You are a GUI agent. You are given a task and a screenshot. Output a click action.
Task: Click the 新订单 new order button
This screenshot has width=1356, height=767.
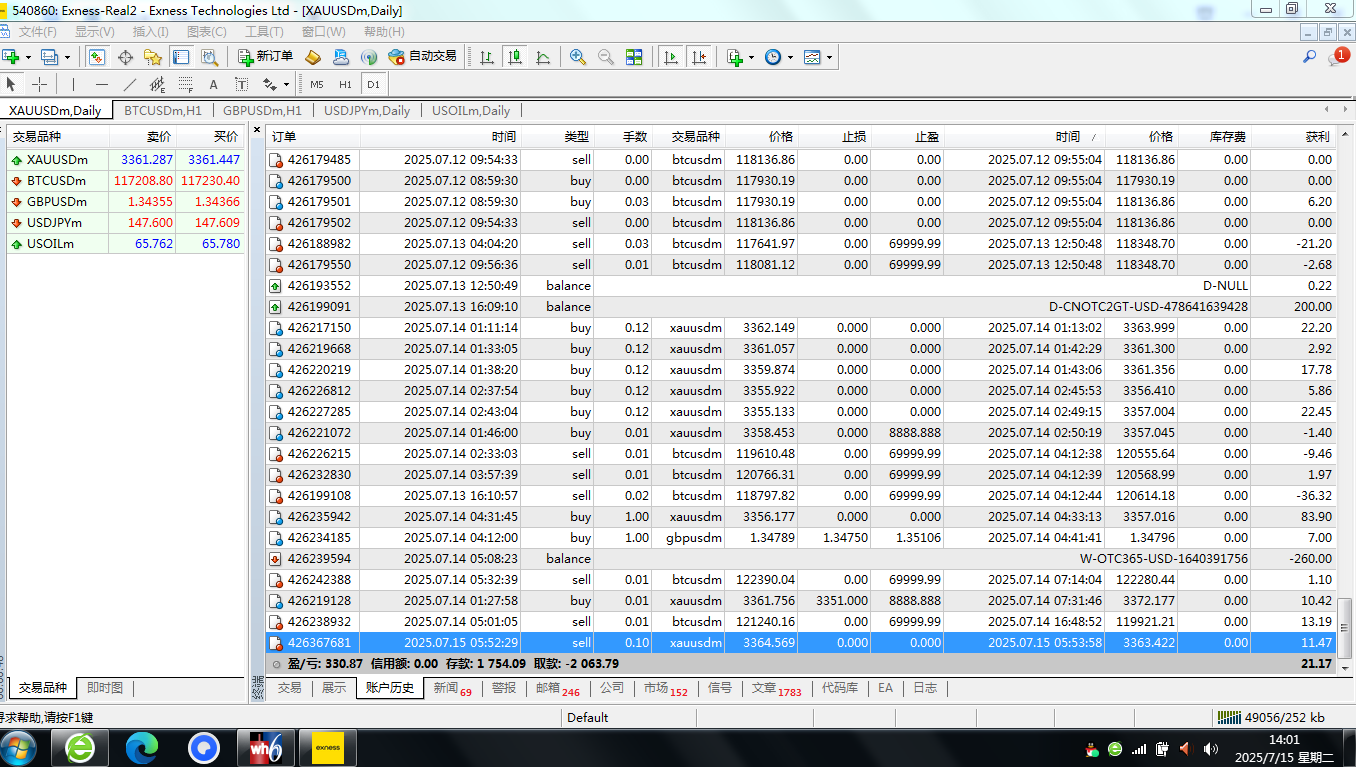point(266,57)
